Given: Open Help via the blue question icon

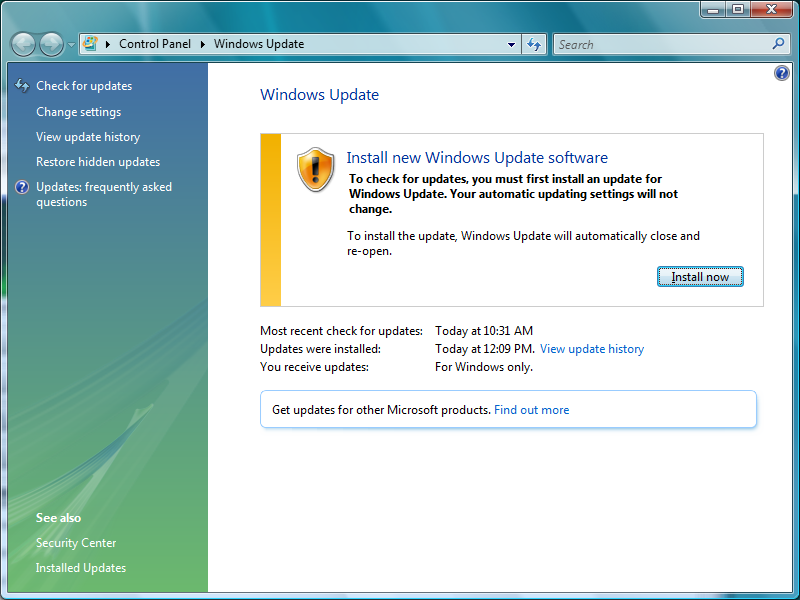Looking at the screenshot, I should [781, 73].
